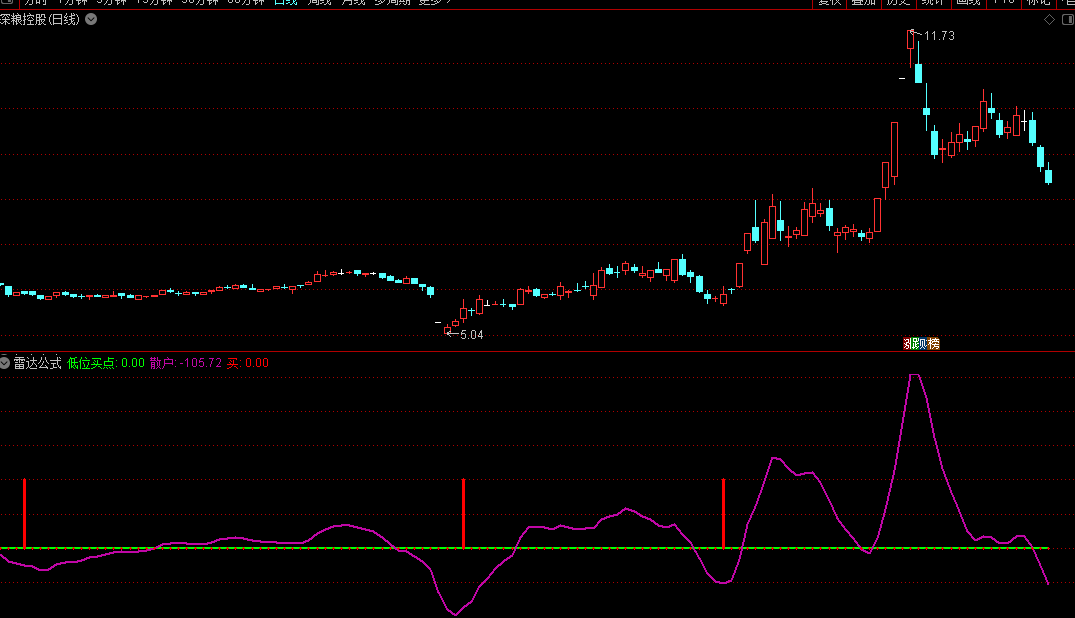This screenshot has width=1075, height=618.
Task: Click the 11.73 high price label
Action: [x=939, y=36]
